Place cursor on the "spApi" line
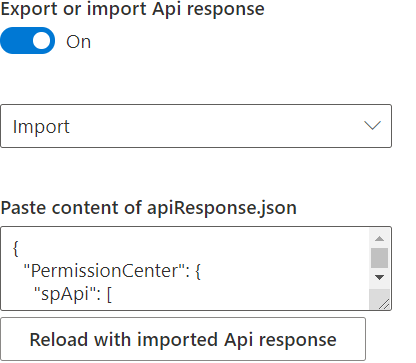The height and width of the screenshot is (363, 416). (73, 294)
